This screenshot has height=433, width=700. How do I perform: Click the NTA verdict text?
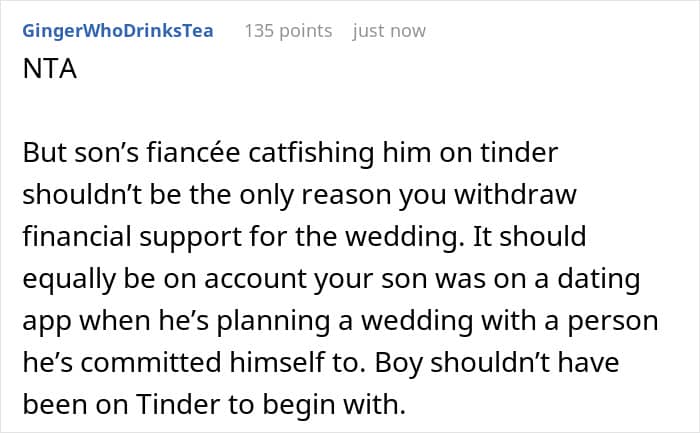50,69
